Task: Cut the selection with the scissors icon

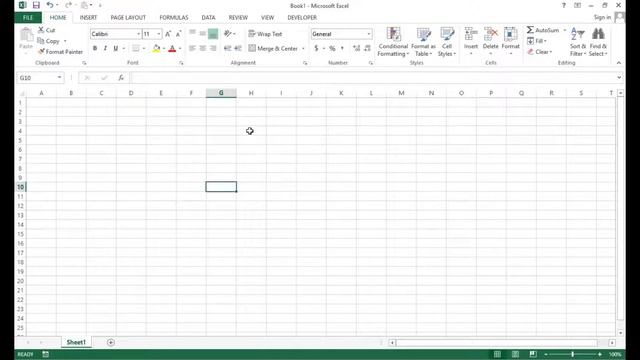Action: tap(47, 30)
